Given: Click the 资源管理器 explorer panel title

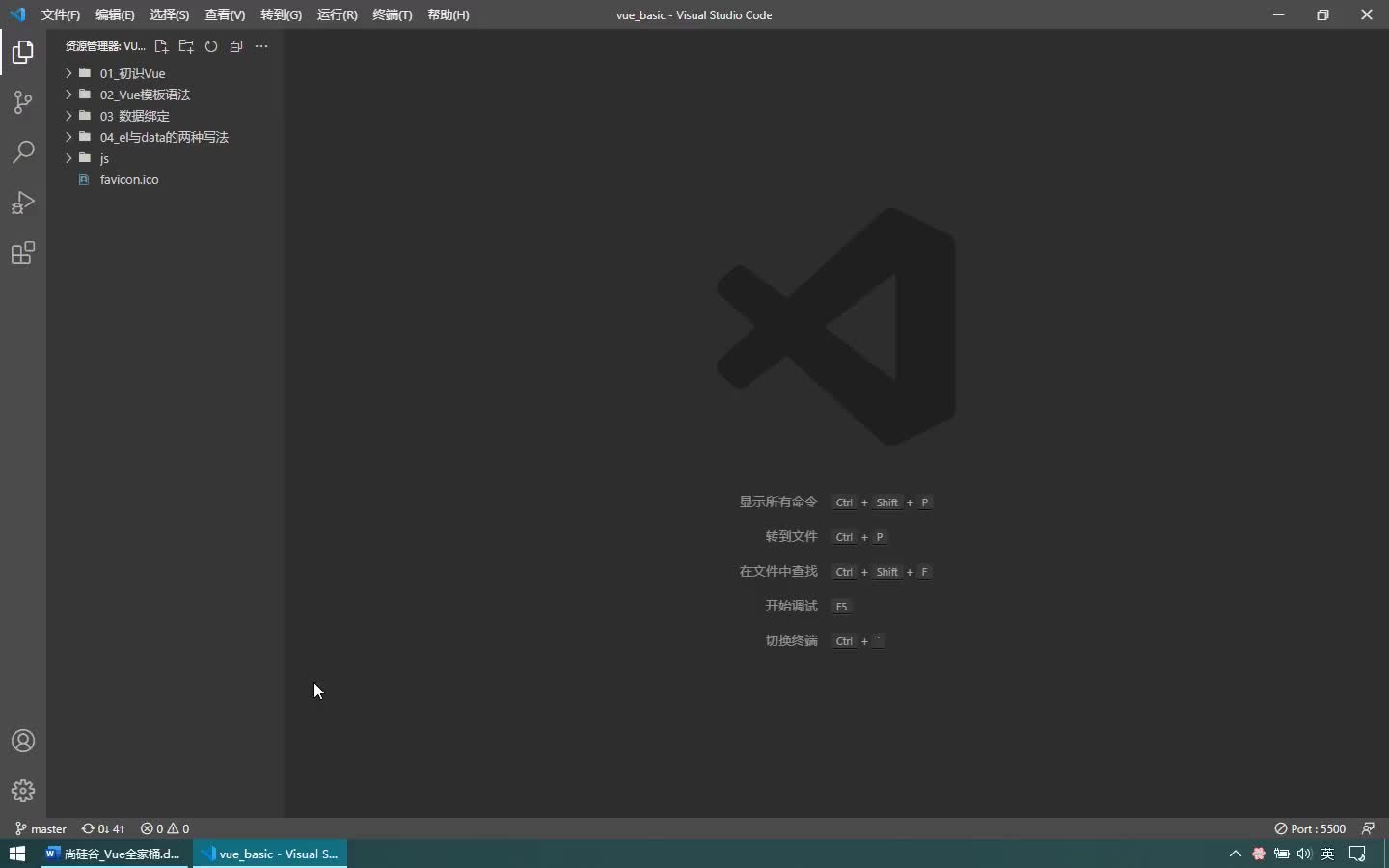Looking at the screenshot, I should tap(105, 46).
